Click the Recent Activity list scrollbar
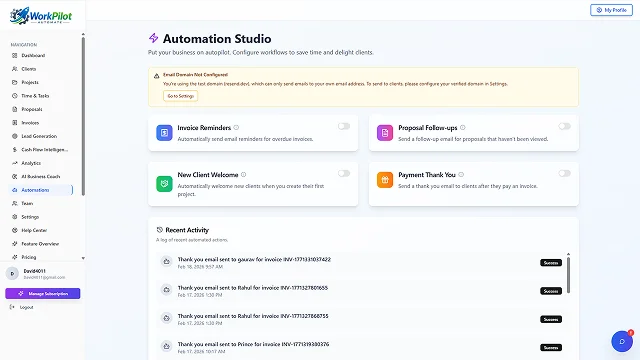Image resolution: width=640 pixels, height=360 pixels. point(568,276)
